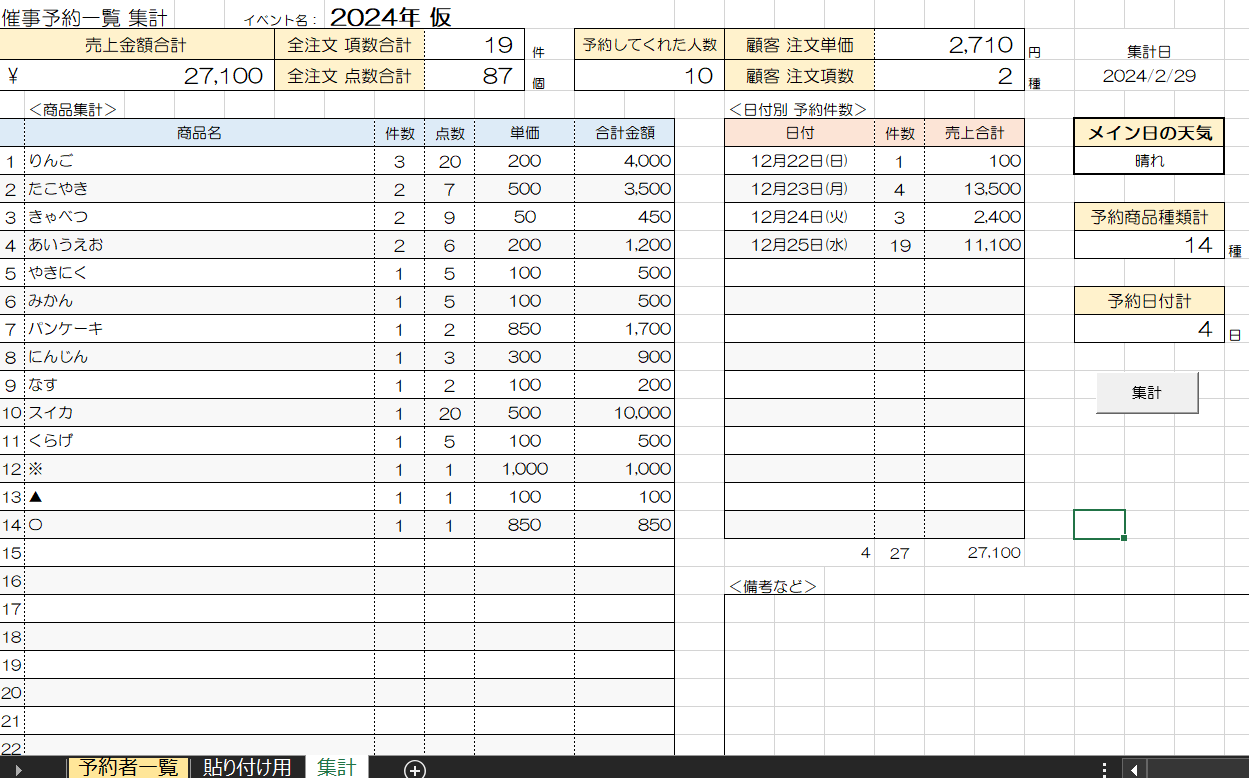Select the 顧客 注文単価 value 2,710 cell
1249x778 pixels.
click(948, 45)
